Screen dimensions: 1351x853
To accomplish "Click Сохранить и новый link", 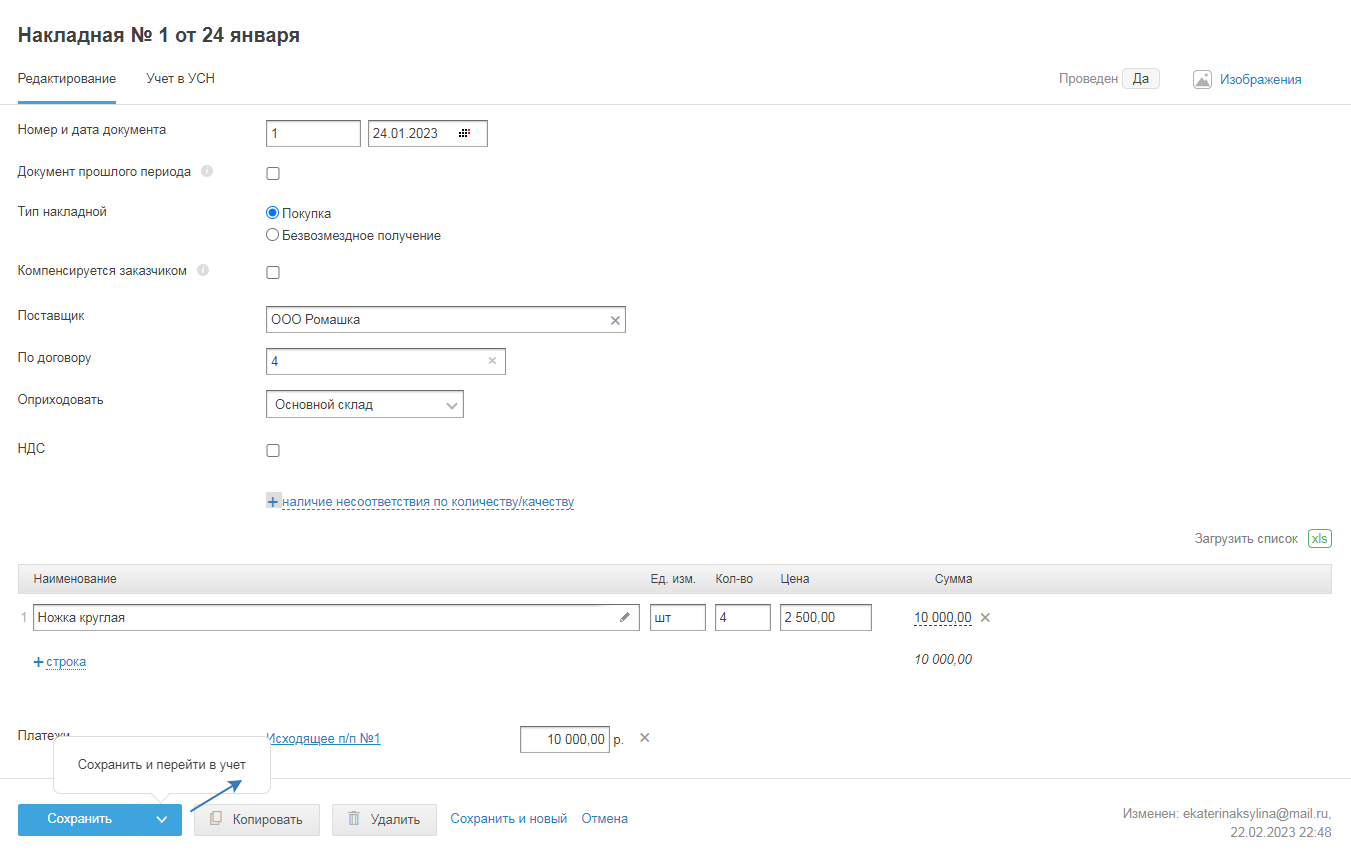I will coord(509,818).
